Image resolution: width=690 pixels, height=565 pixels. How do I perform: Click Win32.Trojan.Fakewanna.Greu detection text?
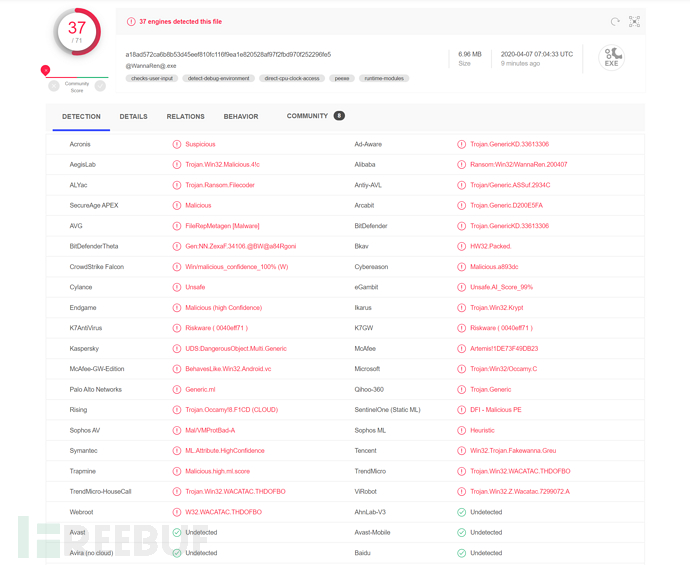click(513, 451)
